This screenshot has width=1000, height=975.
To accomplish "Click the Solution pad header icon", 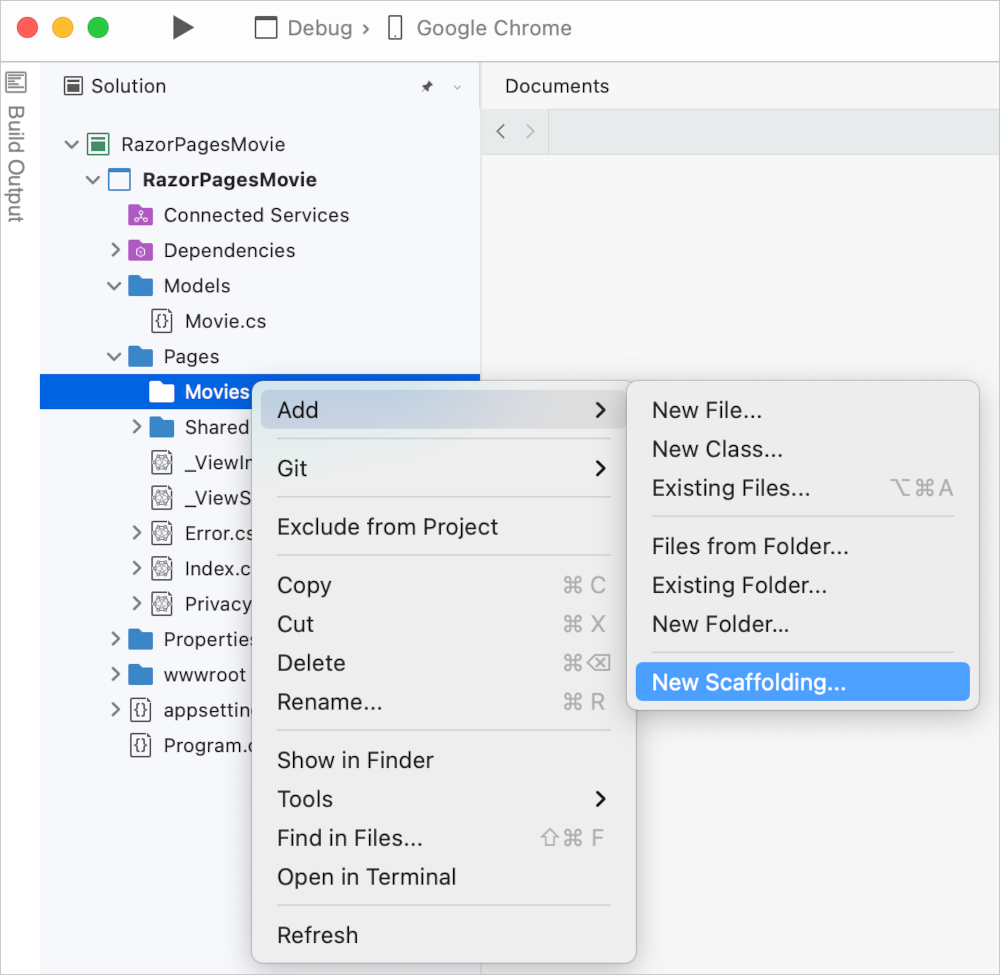I will click(73, 86).
